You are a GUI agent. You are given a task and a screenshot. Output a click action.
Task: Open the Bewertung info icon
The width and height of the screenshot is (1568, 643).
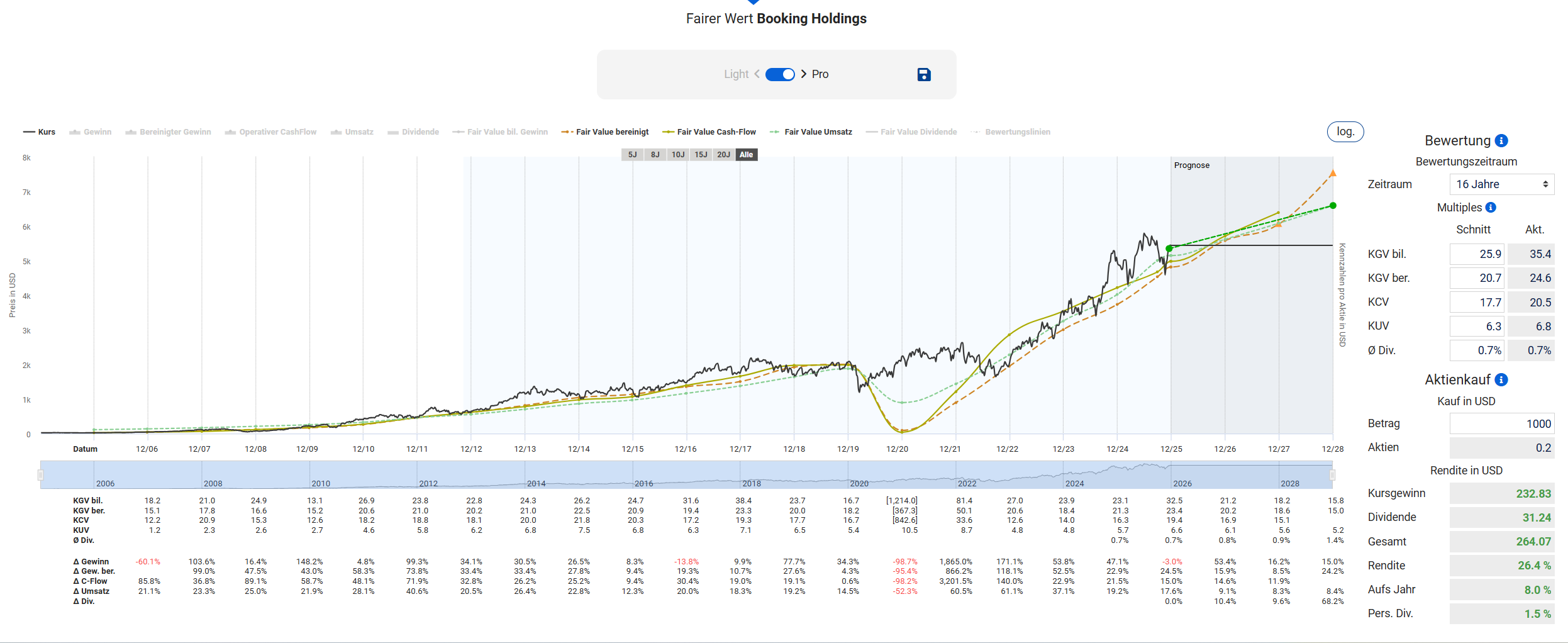click(1501, 141)
